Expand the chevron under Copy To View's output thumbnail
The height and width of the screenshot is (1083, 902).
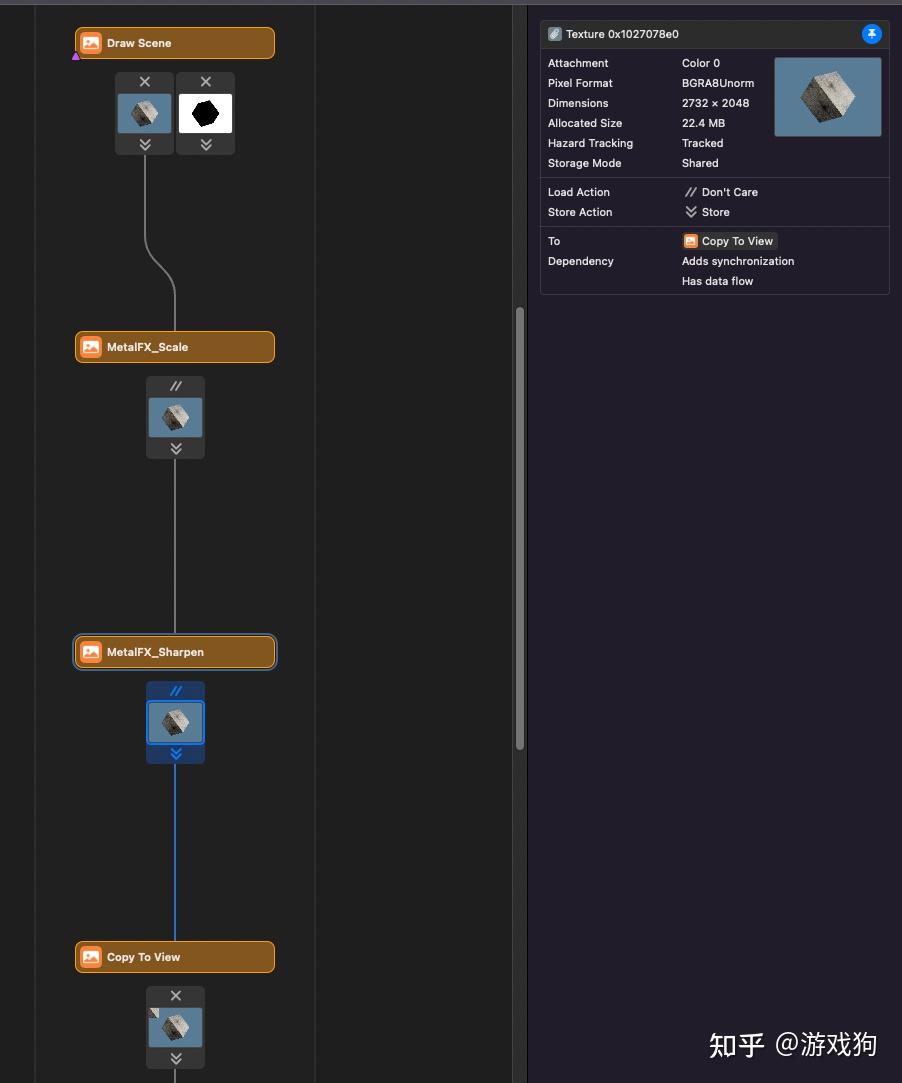pyautogui.click(x=175, y=1058)
